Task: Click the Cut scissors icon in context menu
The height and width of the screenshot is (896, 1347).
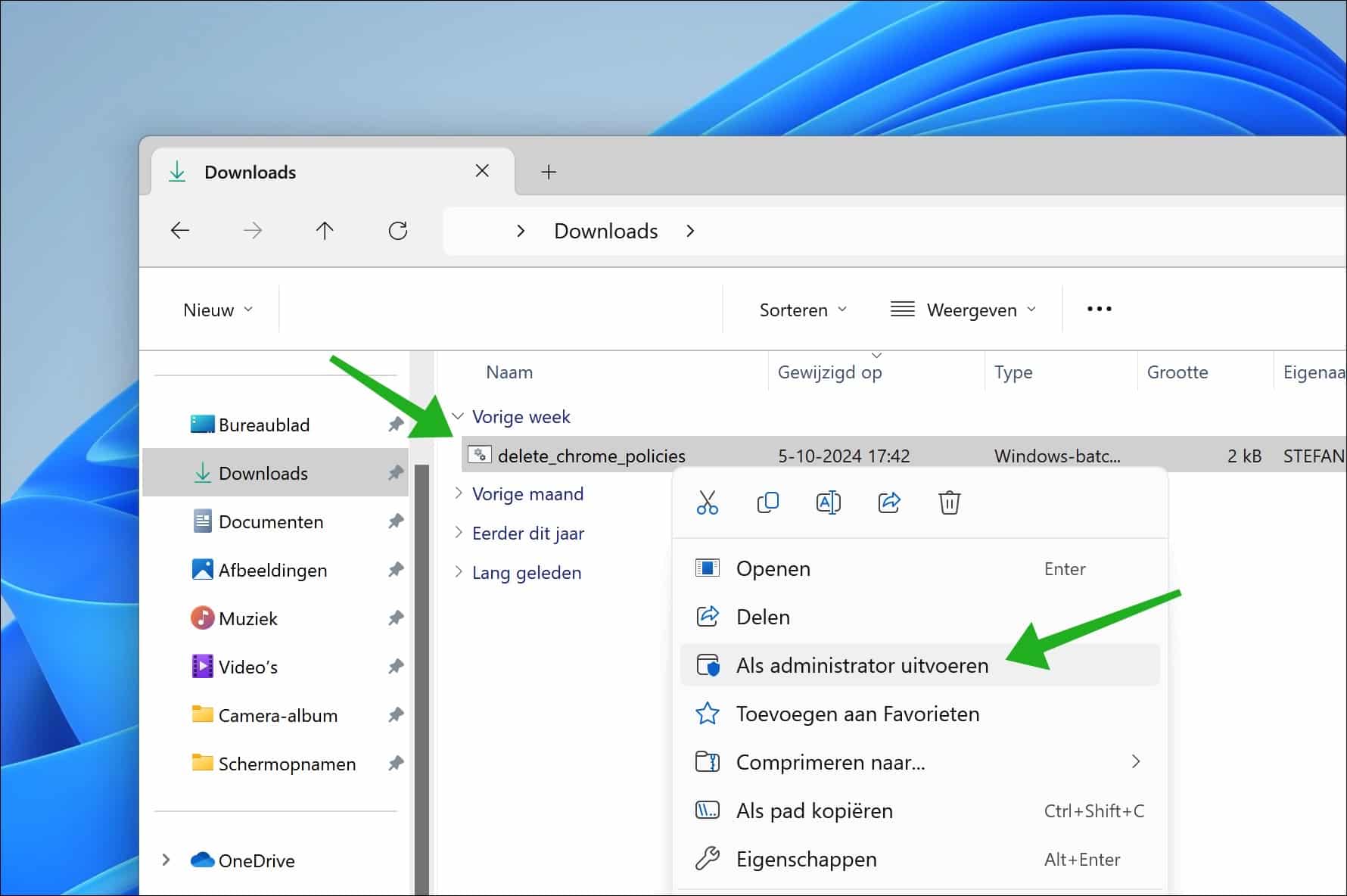Action: click(707, 502)
